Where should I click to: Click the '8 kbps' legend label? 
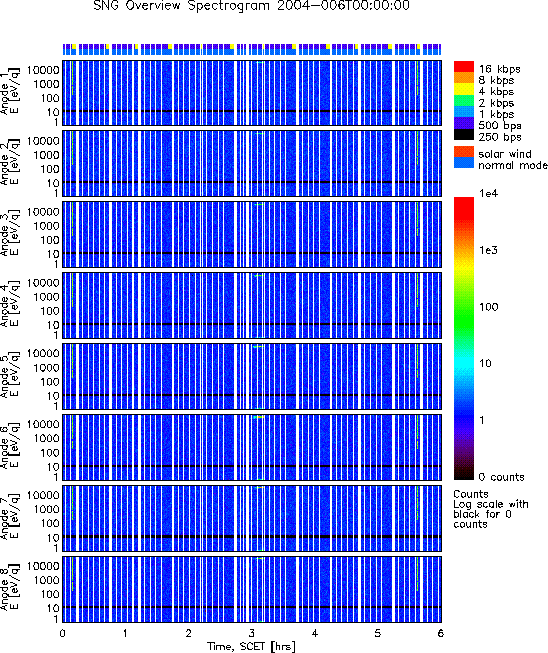coord(496,80)
